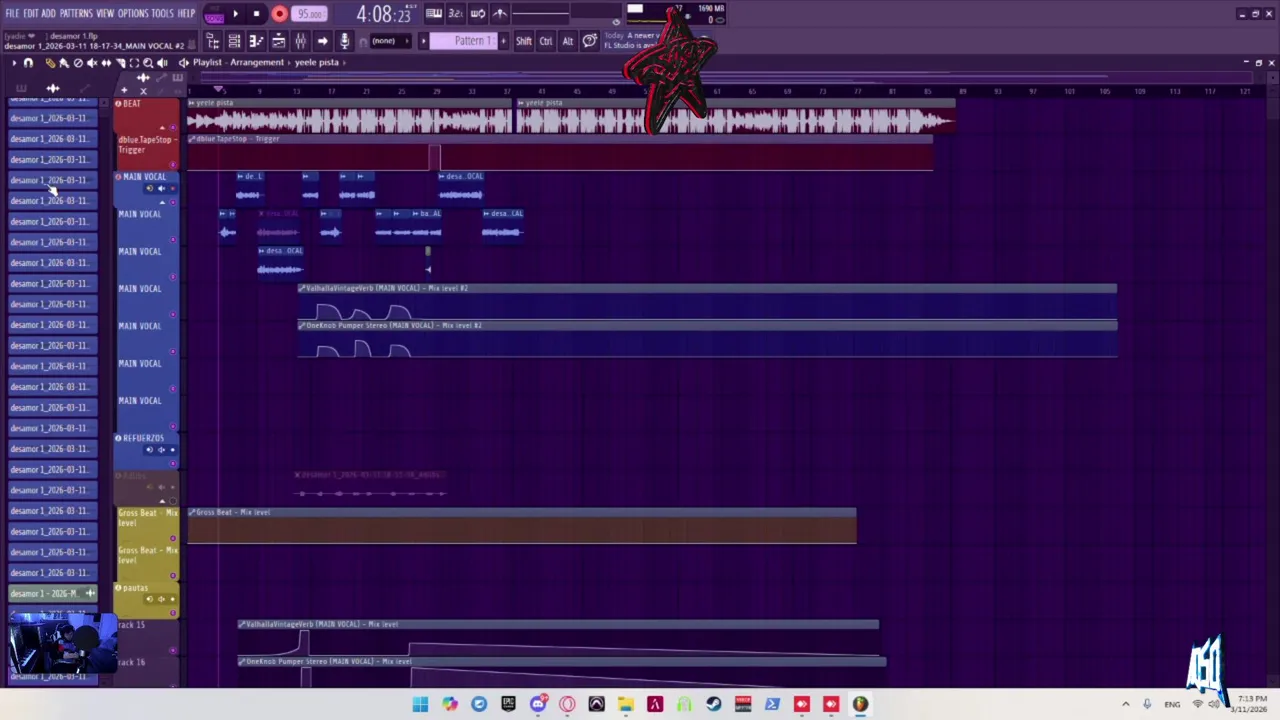This screenshot has height=720, width=1280.
Task: Select the Playback speaker tool
Action: 162,63
